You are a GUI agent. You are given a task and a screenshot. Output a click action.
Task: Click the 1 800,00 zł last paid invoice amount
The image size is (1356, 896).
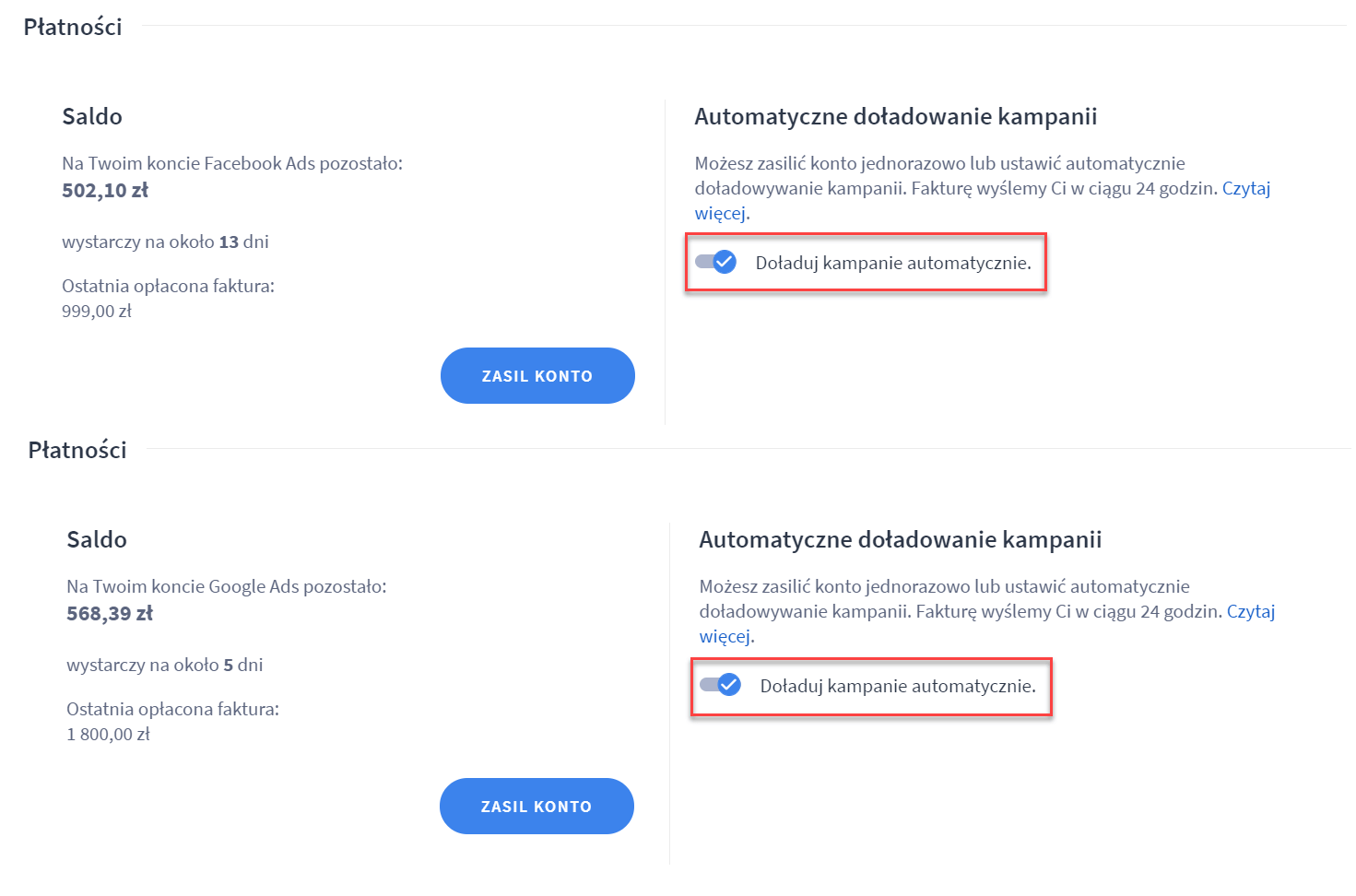(x=108, y=735)
